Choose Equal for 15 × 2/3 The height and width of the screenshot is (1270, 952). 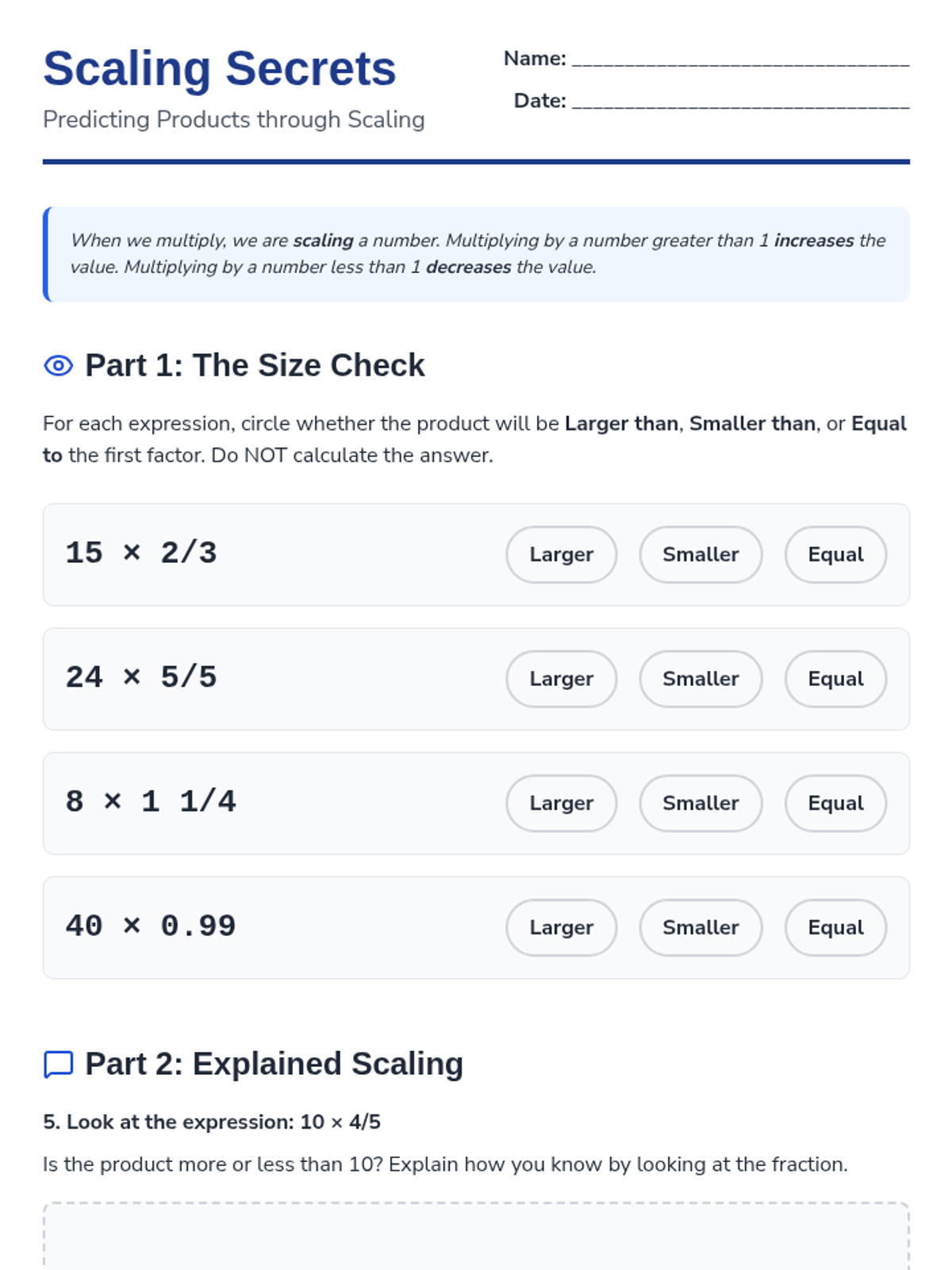coord(835,555)
